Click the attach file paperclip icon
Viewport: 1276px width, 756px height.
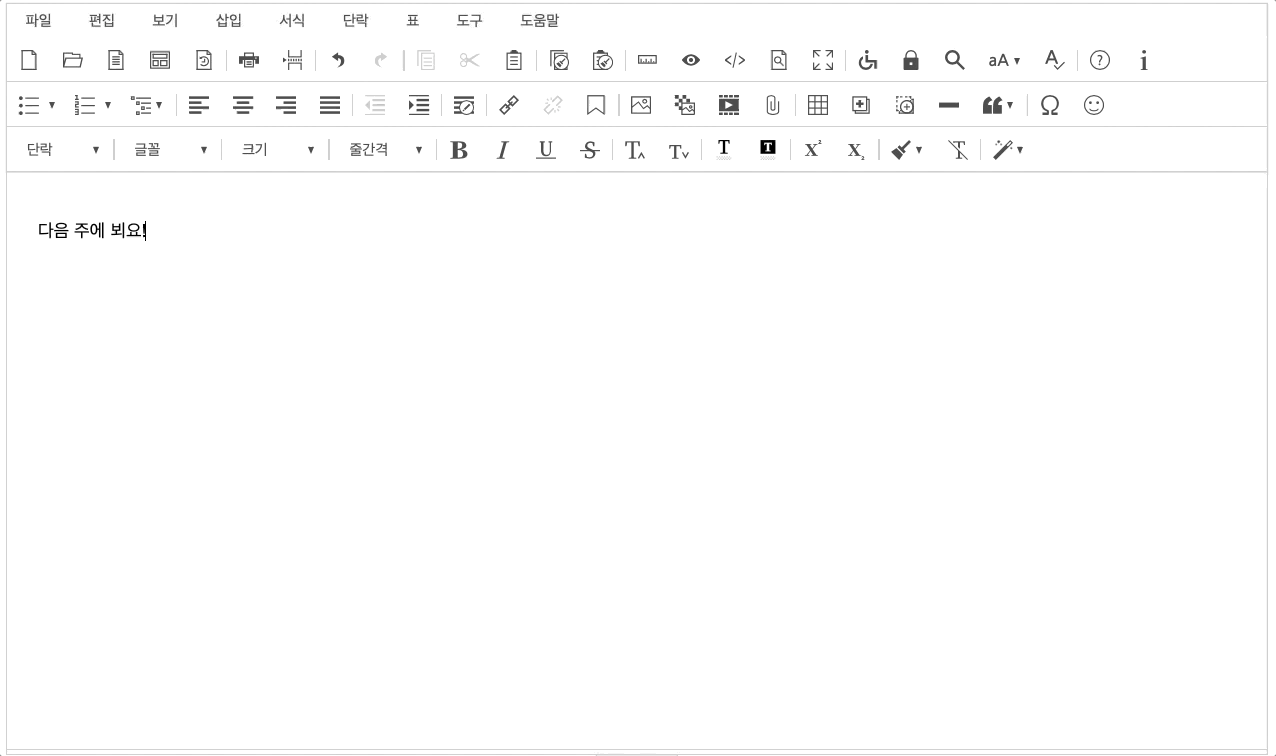(772, 105)
